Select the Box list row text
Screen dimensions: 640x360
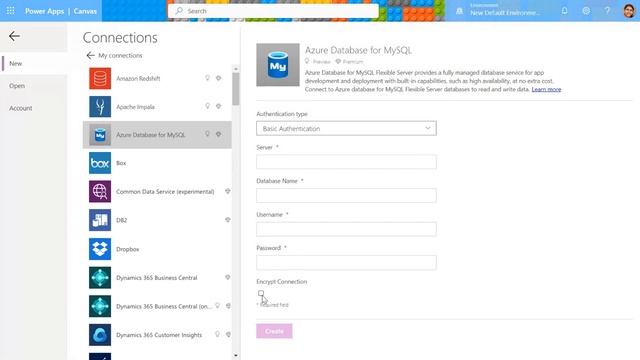121,163
